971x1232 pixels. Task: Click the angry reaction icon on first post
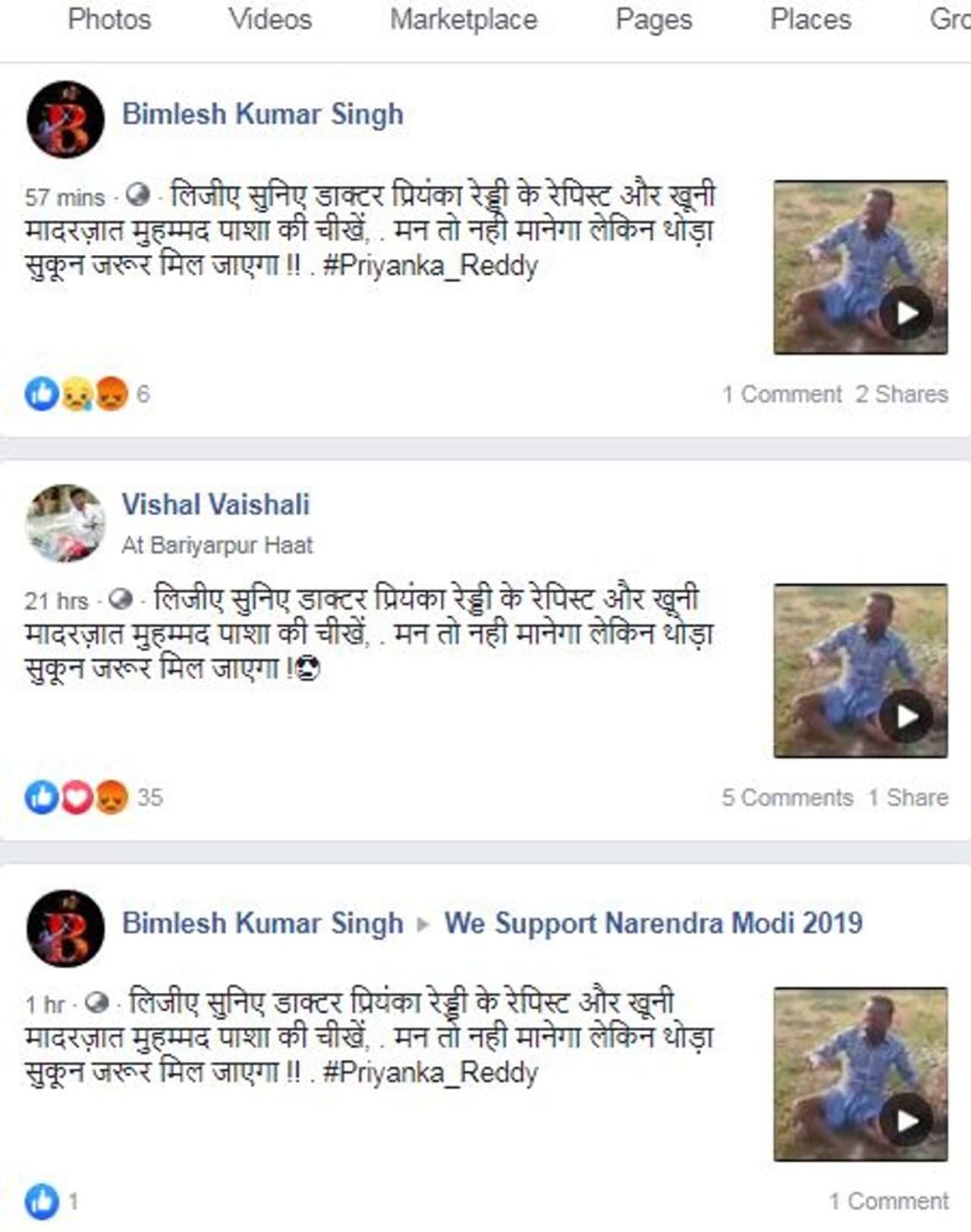point(112,394)
